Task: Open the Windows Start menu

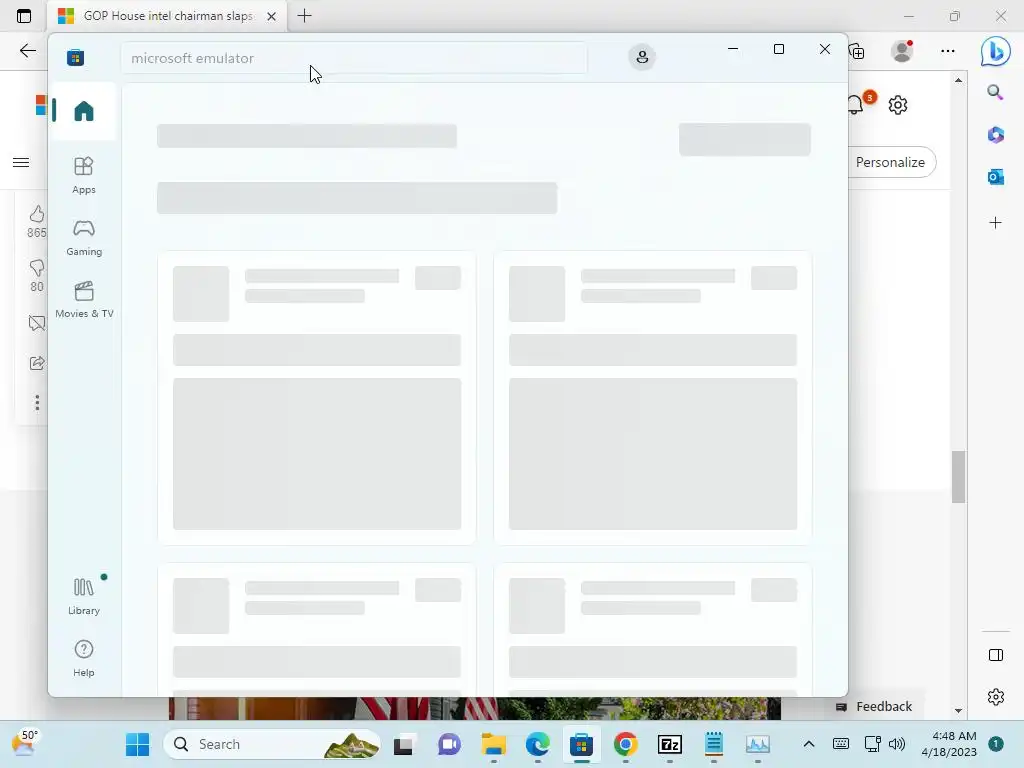Action: click(137, 744)
